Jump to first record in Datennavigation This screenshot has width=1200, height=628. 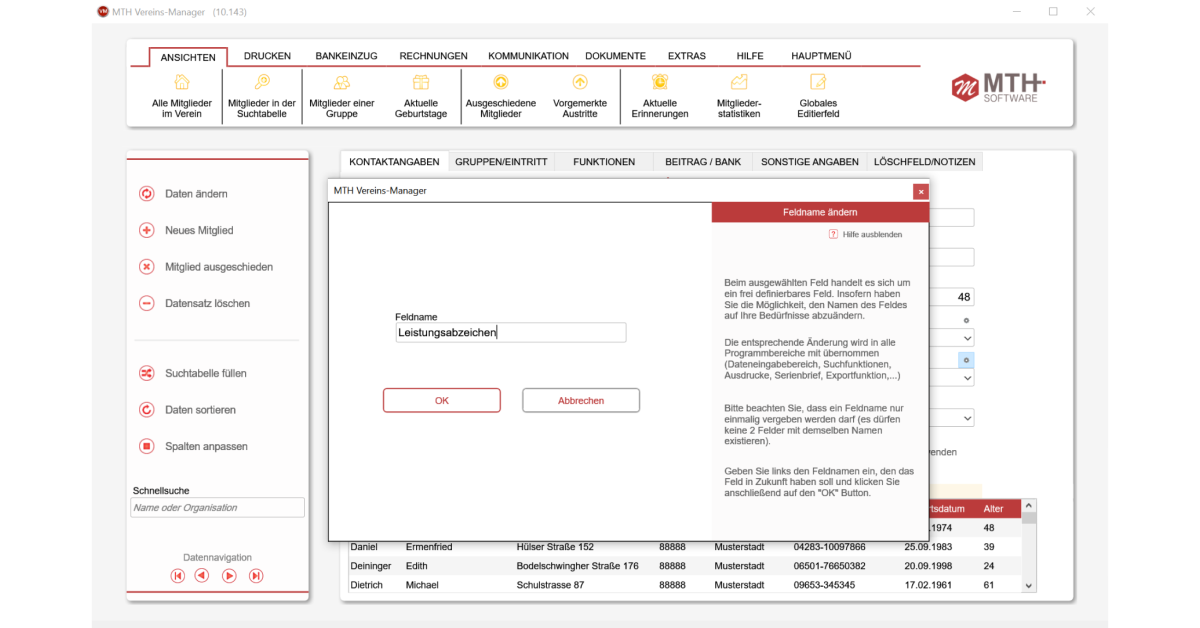tap(178, 576)
